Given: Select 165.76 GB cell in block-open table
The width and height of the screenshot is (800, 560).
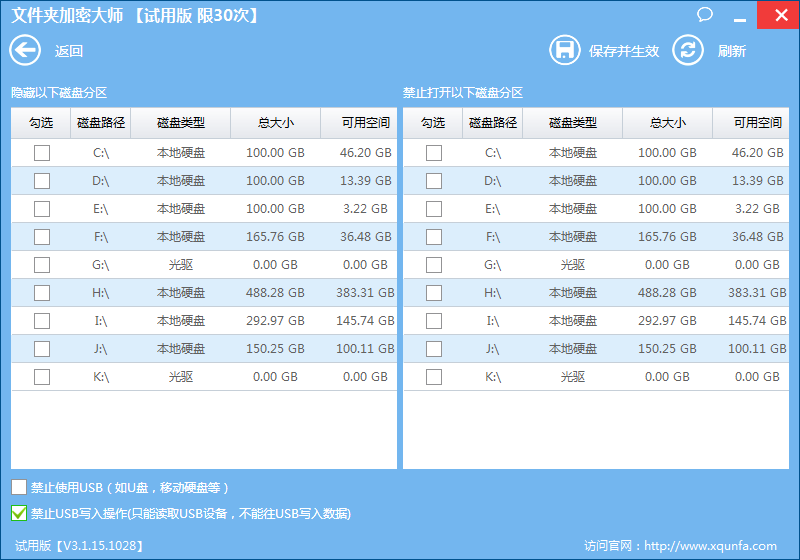Looking at the screenshot, I should (x=667, y=237).
